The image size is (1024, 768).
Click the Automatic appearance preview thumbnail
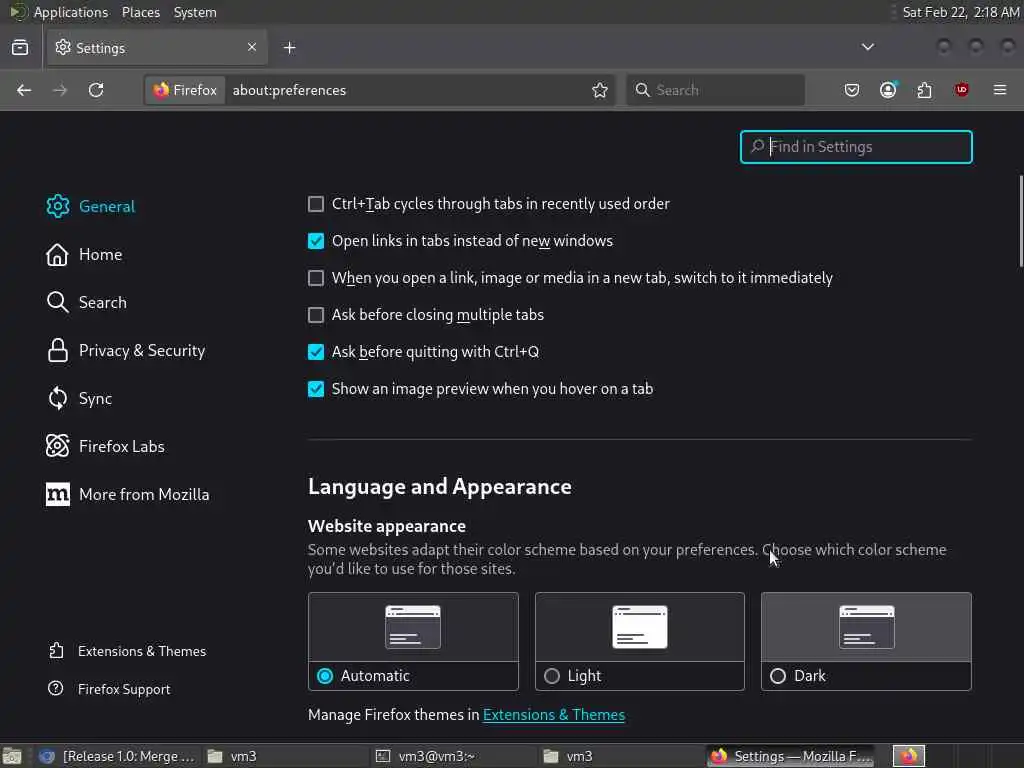coord(413,627)
